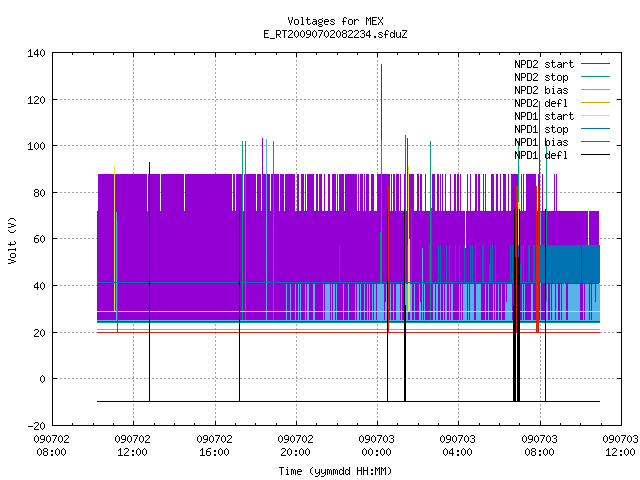
Task: Click the light blue NPD2 bias legend line
Action: (x=595, y=90)
